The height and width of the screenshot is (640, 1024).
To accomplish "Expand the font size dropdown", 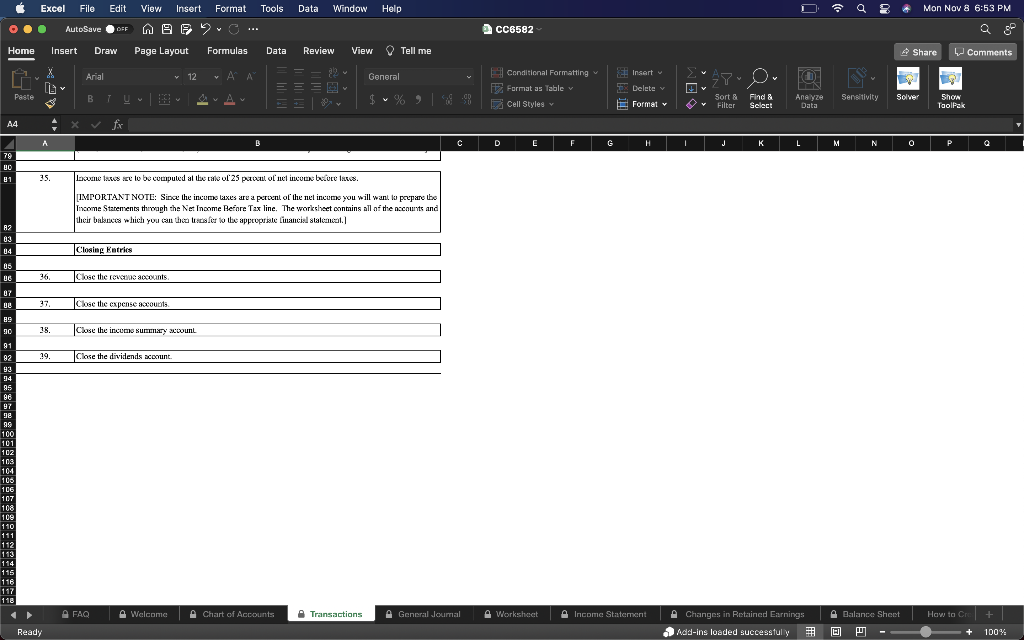I will tap(217, 76).
